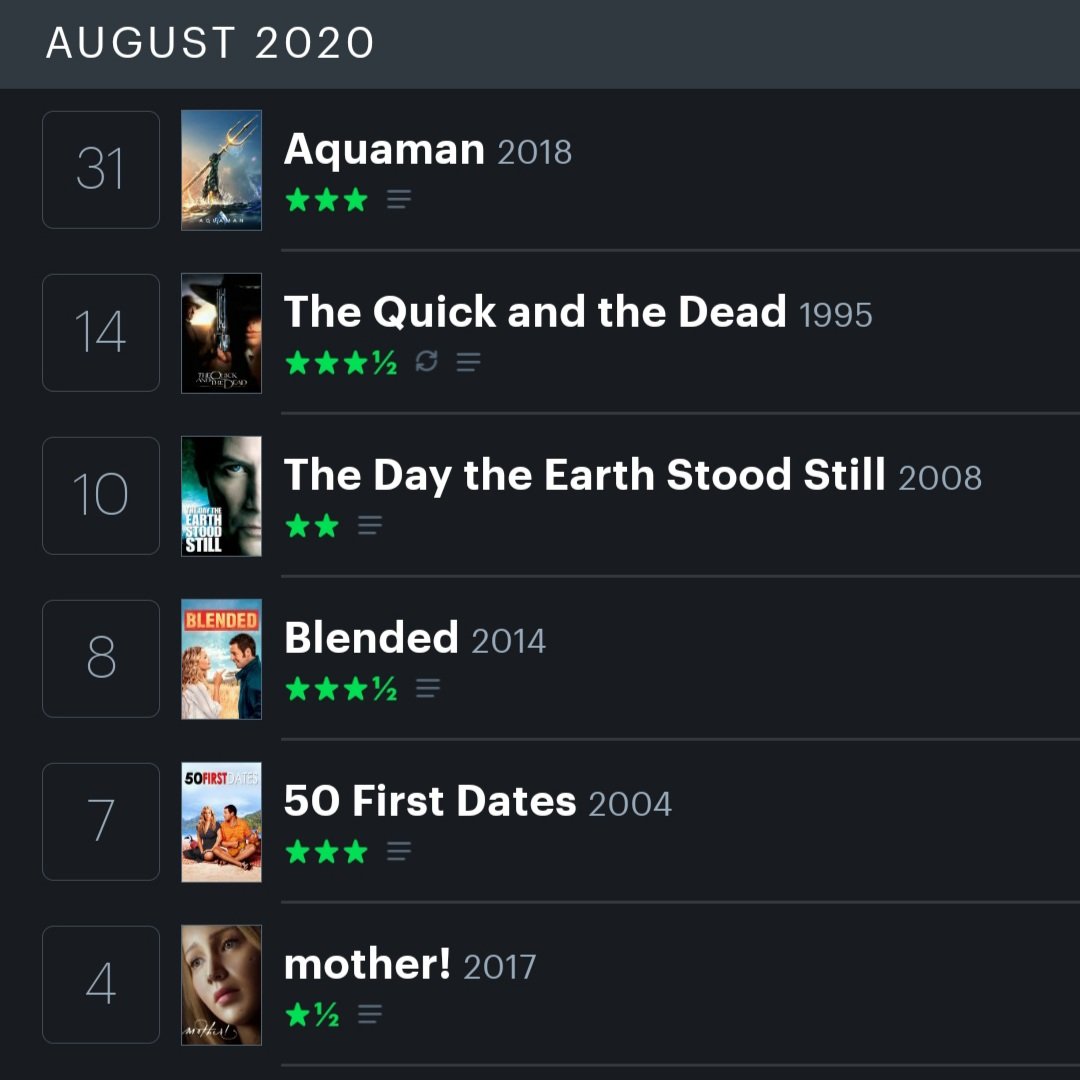The height and width of the screenshot is (1080, 1080).
Task: Open the review icon for The Day the Earth Stood Still
Action: 370,526
